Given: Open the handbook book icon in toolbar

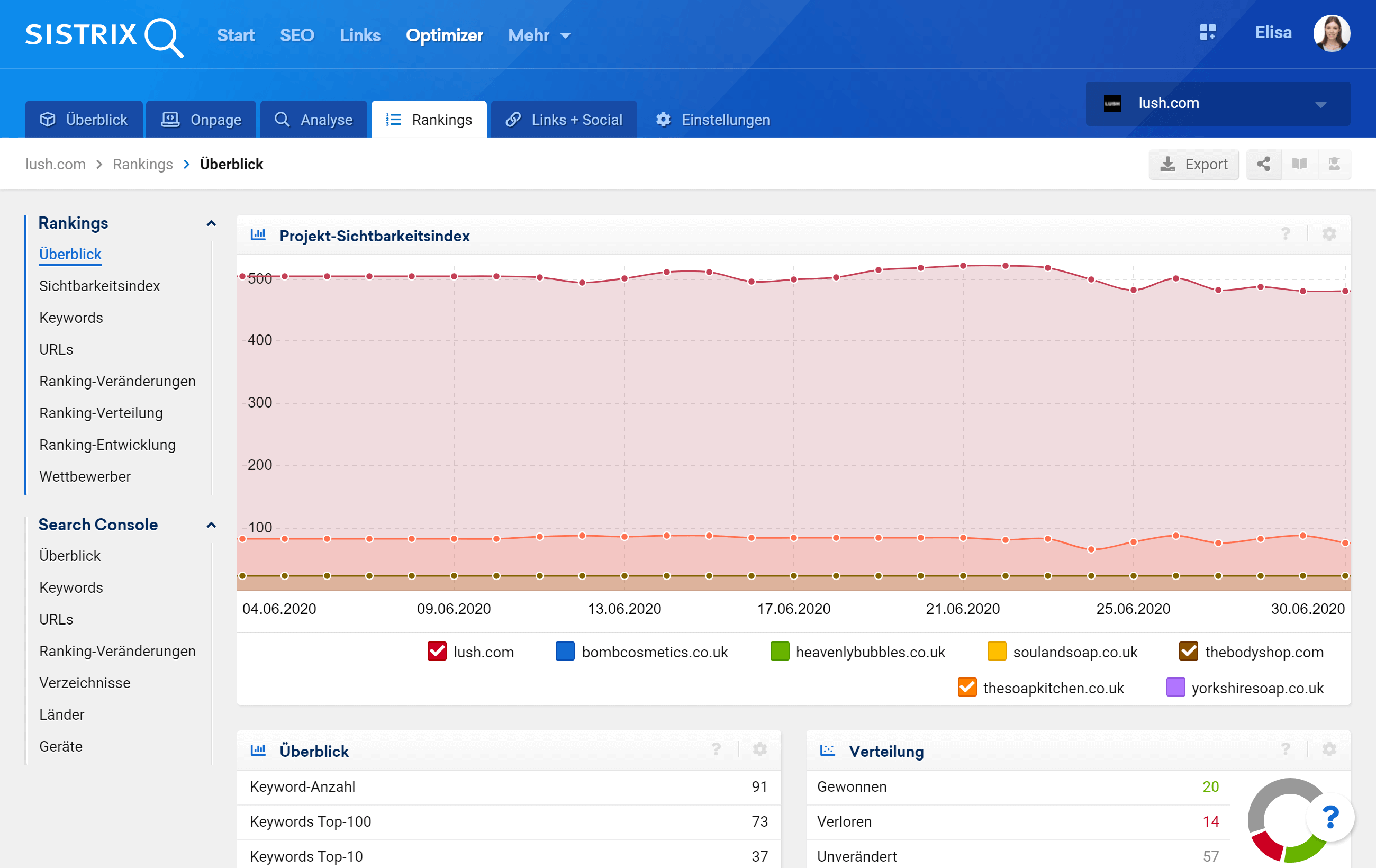Looking at the screenshot, I should pos(1299,165).
